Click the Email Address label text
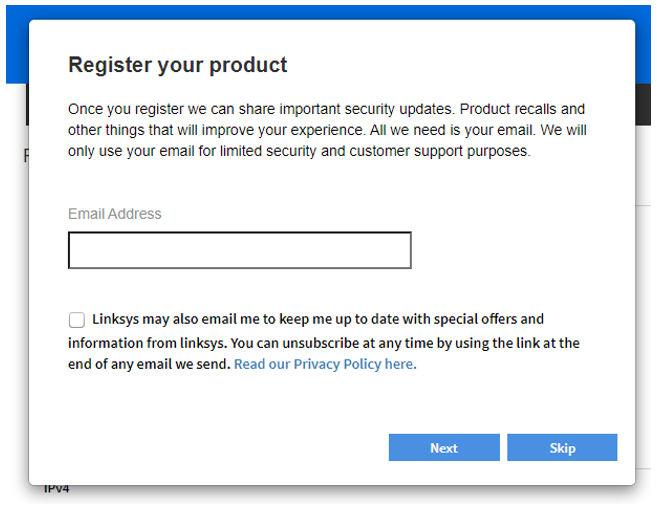This screenshot has width=657, height=508. click(114, 214)
